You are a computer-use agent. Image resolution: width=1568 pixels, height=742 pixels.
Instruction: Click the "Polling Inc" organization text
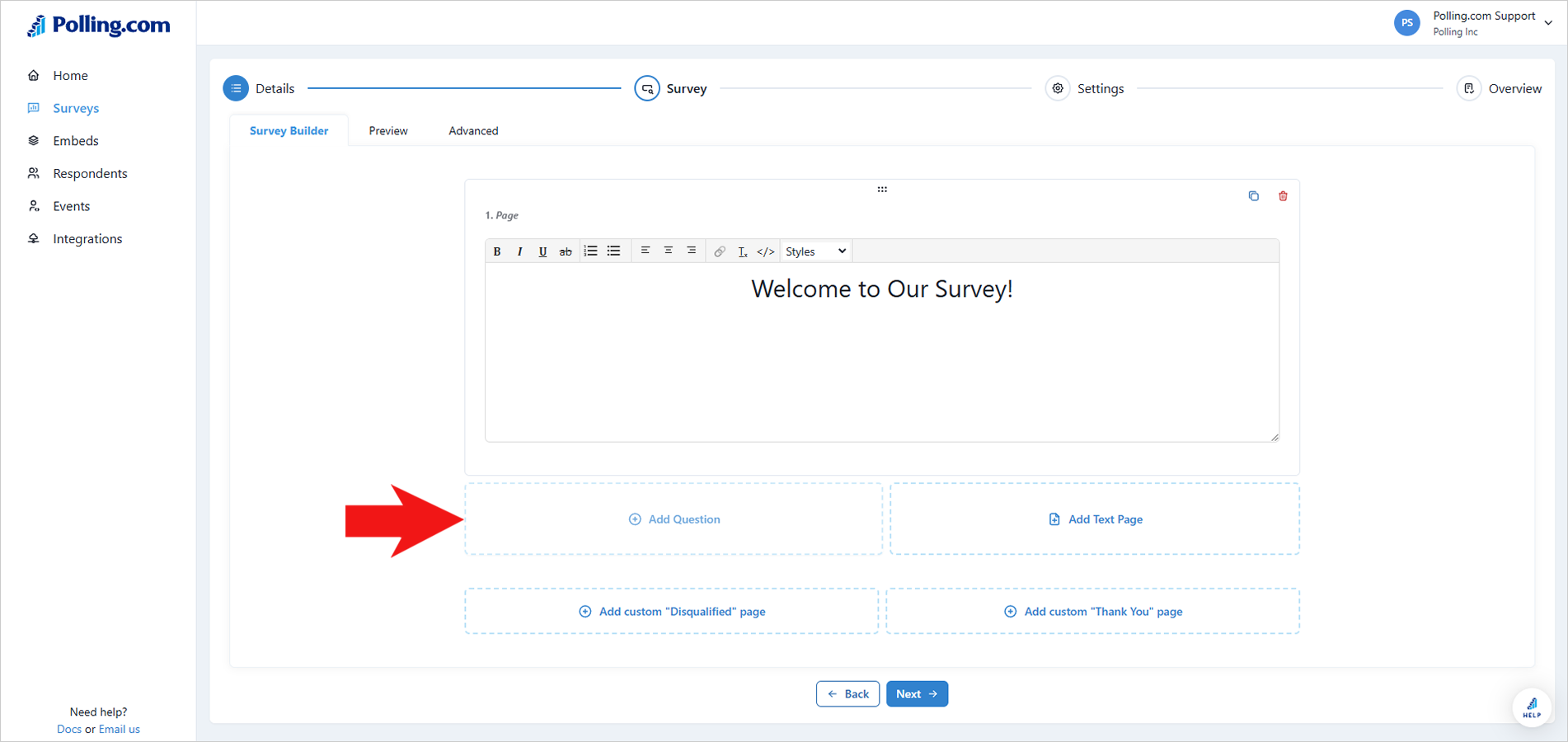click(x=1455, y=32)
